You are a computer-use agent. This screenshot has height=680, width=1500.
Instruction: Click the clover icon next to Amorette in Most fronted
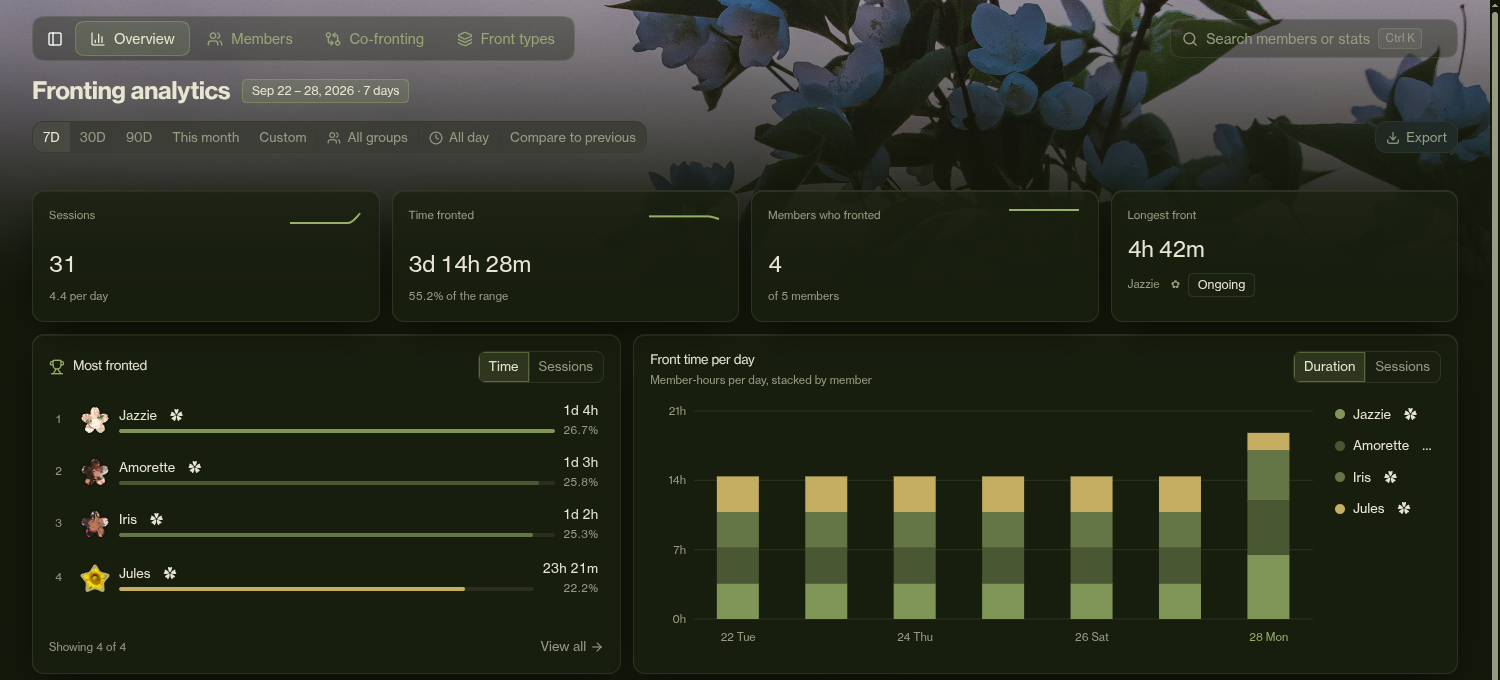tap(195, 467)
